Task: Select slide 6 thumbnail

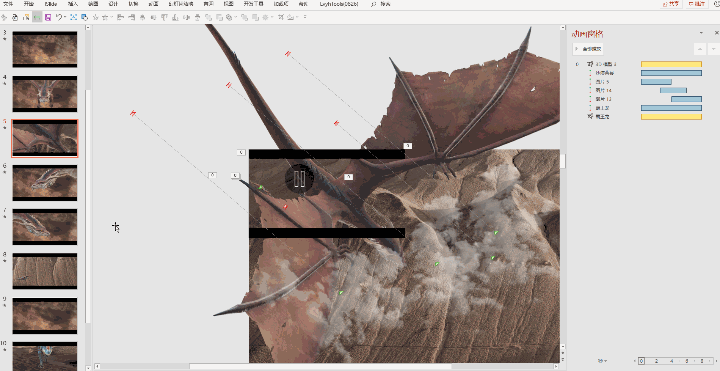Action: point(45,183)
